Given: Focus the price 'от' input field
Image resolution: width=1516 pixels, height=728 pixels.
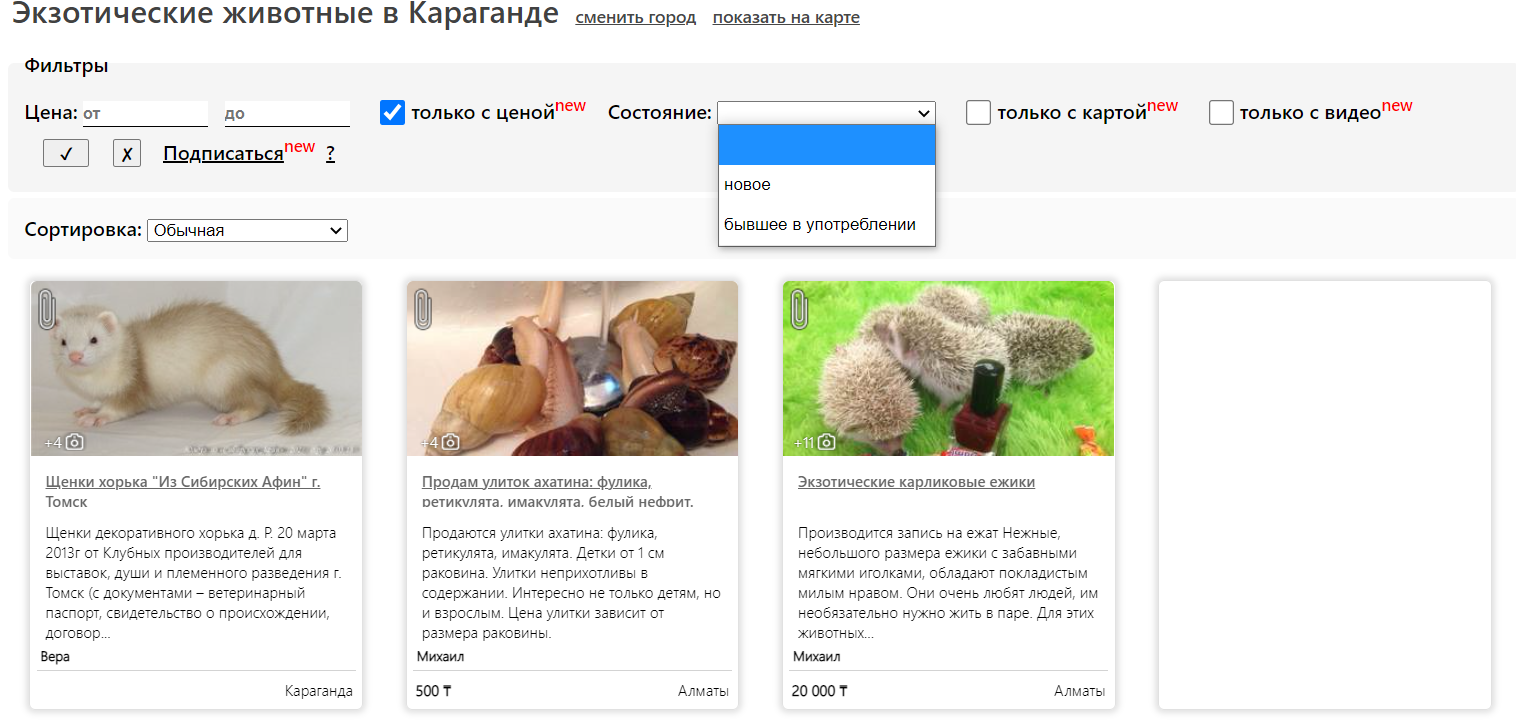Looking at the screenshot, I should click(145, 114).
